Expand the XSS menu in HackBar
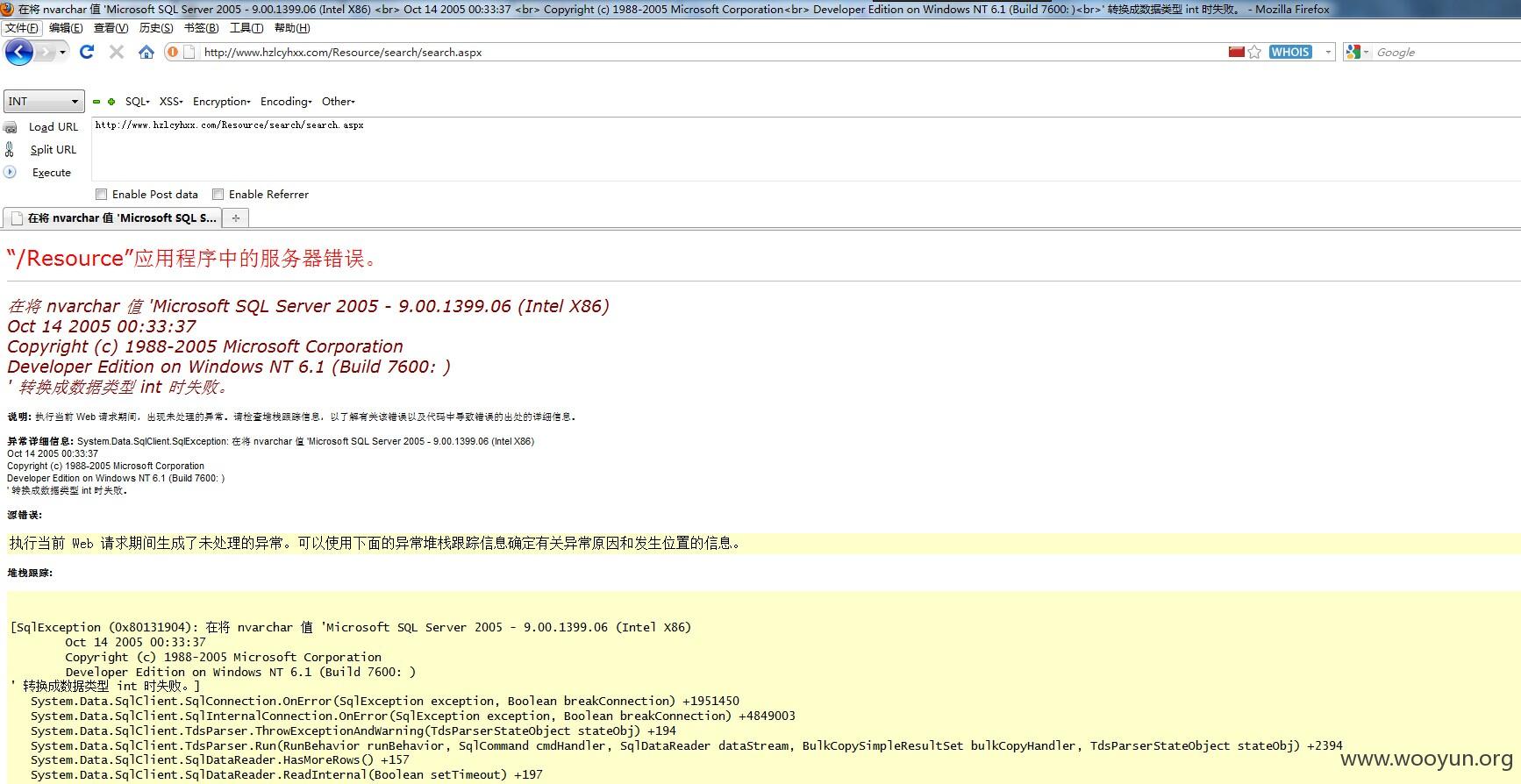This screenshot has height=784, width=1521. (171, 102)
